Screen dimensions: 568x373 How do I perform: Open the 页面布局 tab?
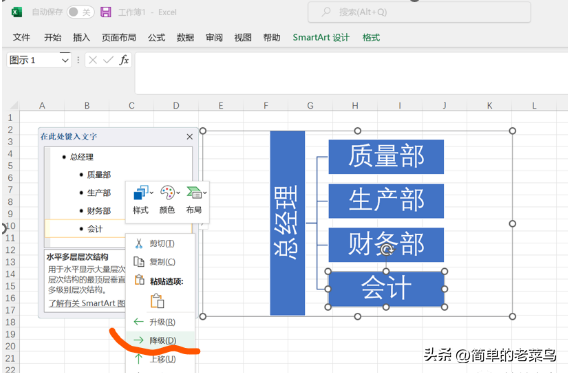[x=119, y=37]
